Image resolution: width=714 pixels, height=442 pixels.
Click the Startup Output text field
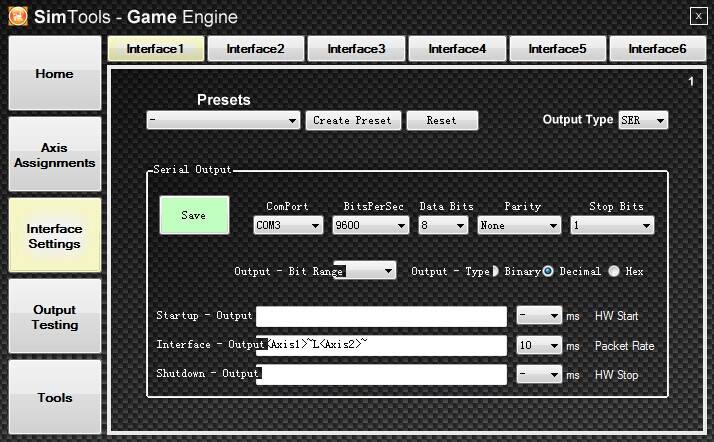point(381,316)
